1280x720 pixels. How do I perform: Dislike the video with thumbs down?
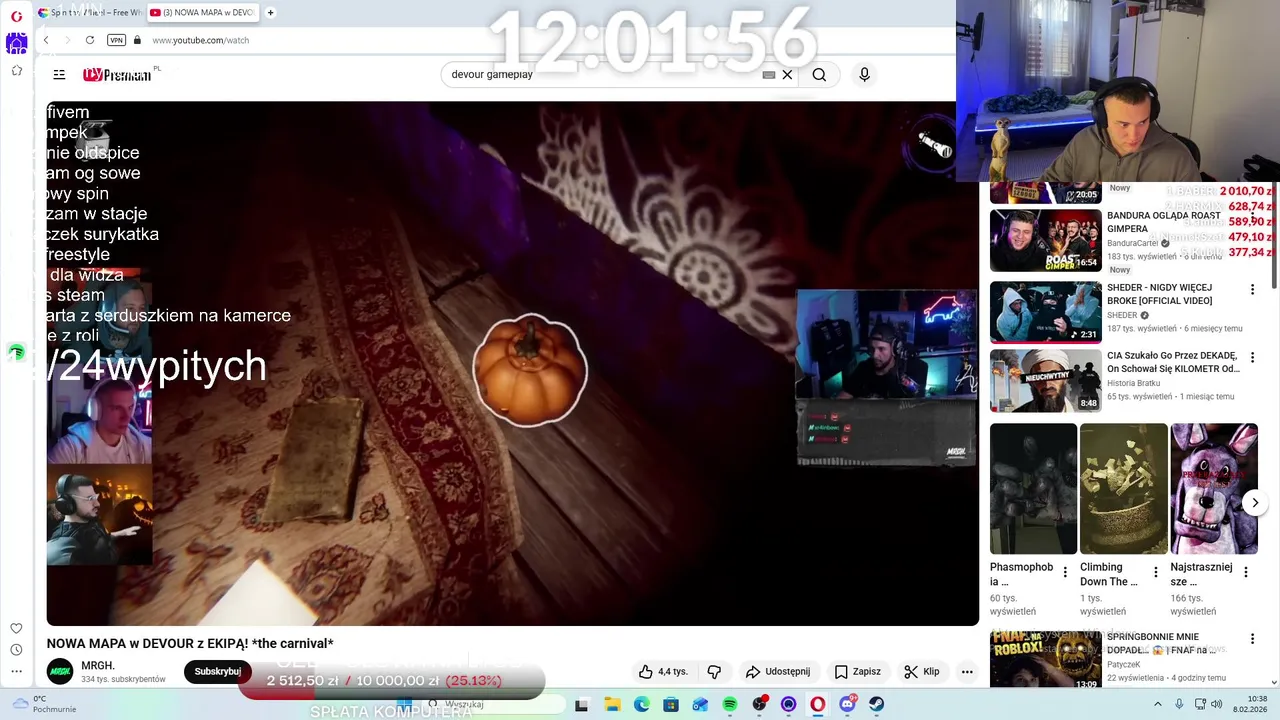(714, 672)
